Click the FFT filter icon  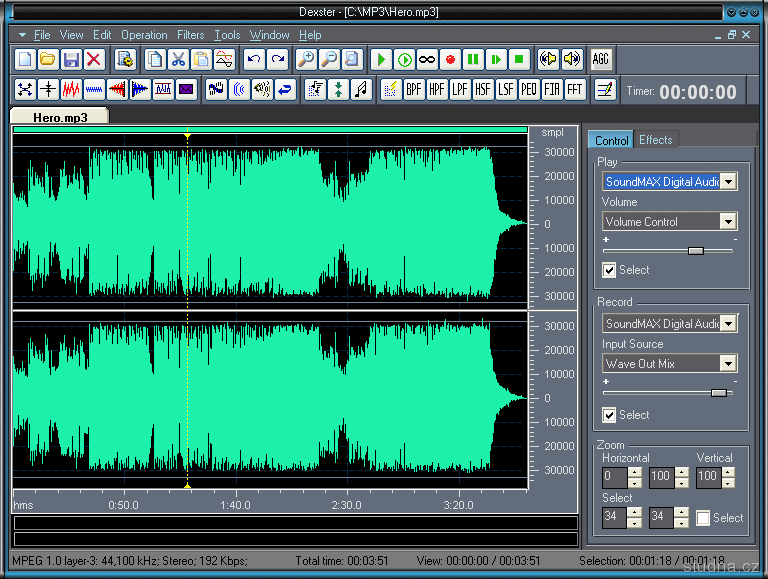[x=575, y=90]
